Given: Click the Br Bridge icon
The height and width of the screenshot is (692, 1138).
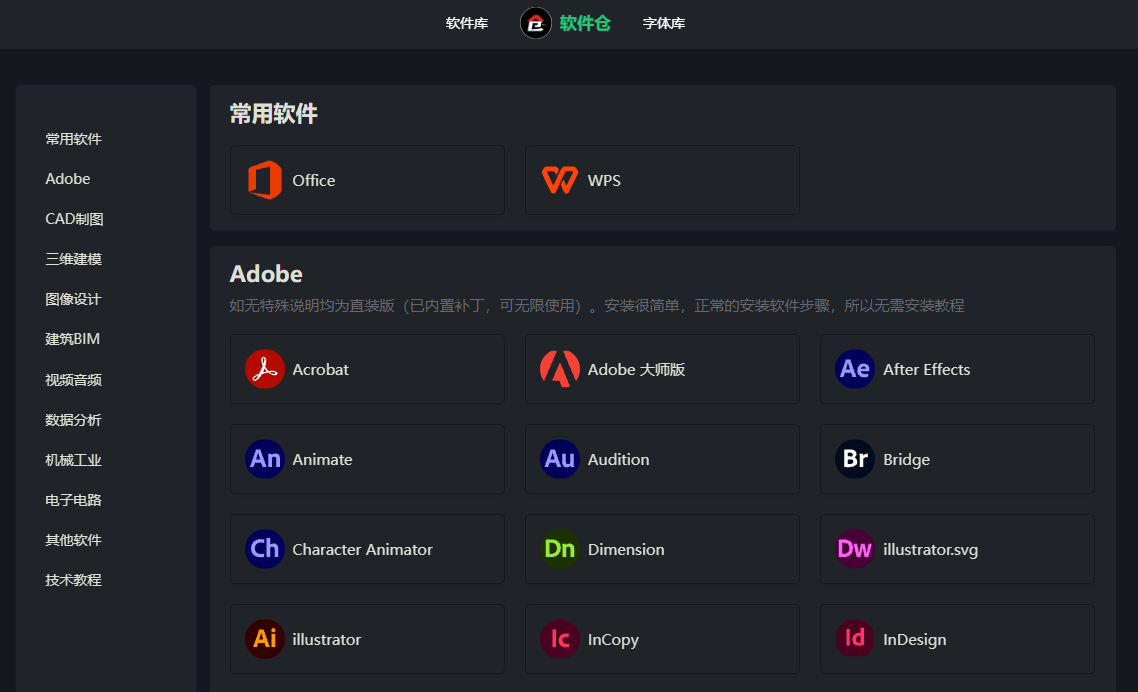Looking at the screenshot, I should coord(855,459).
